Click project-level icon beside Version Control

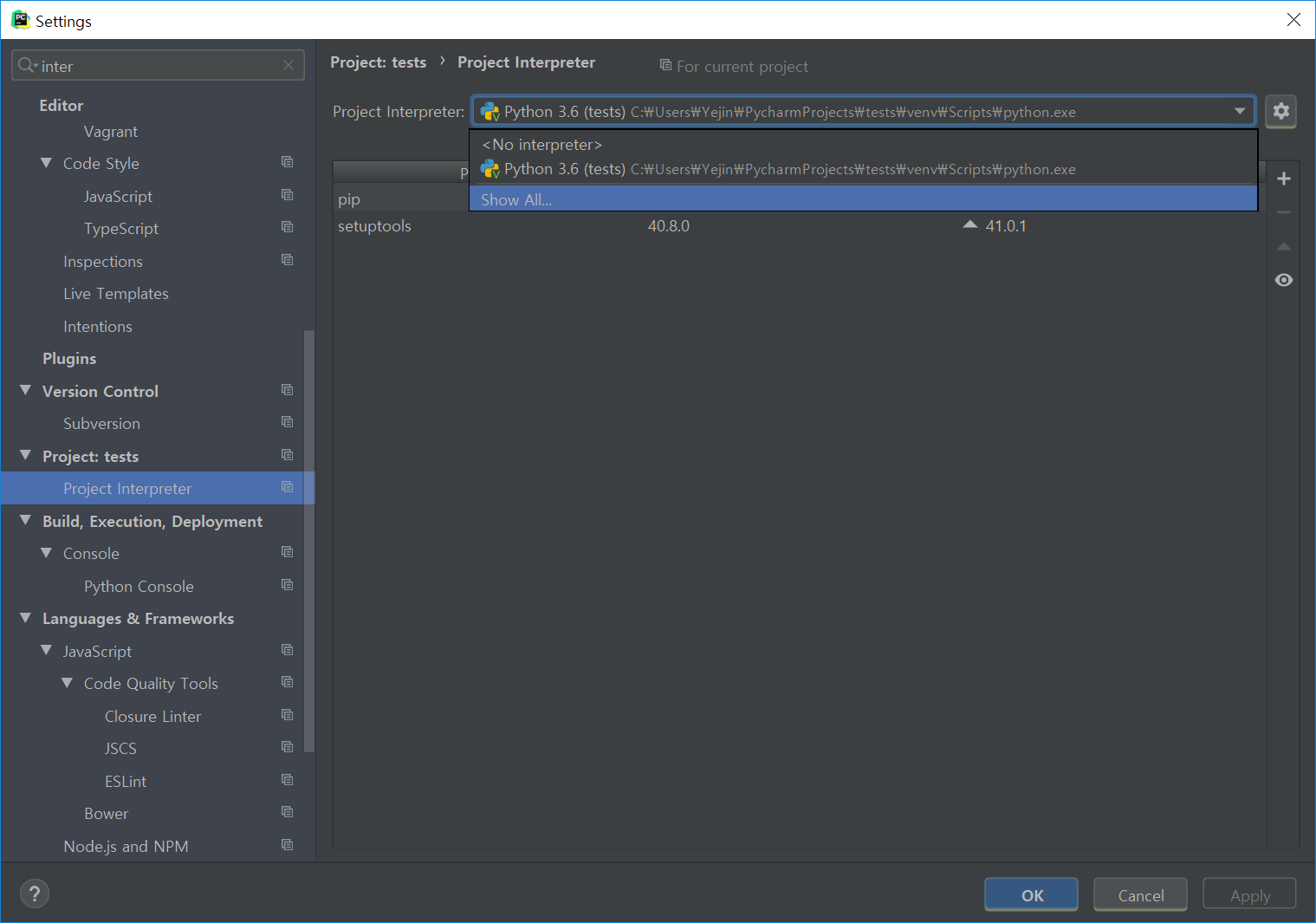pyautogui.click(x=287, y=390)
